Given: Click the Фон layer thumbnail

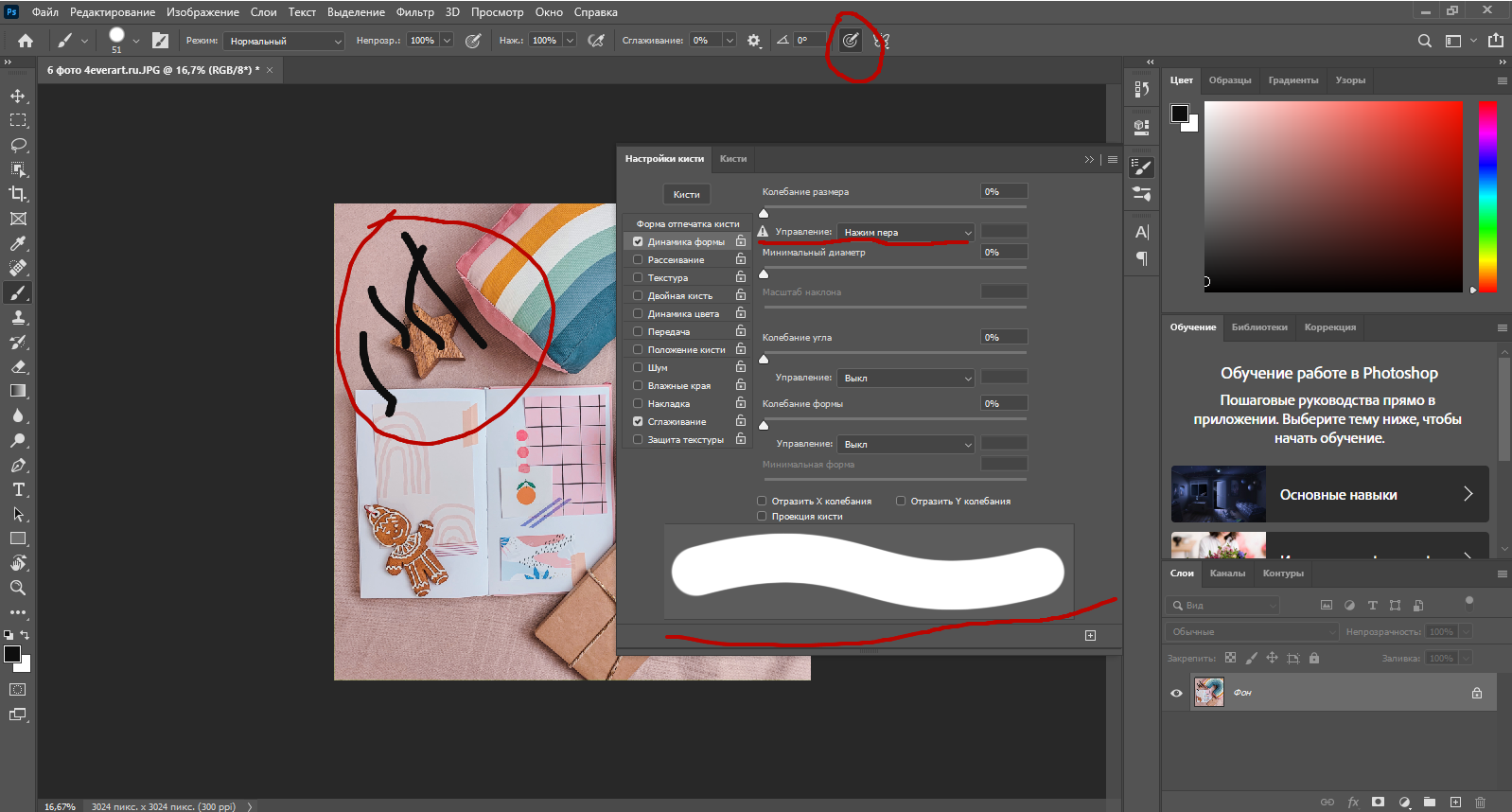Looking at the screenshot, I should [x=1208, y=692].
